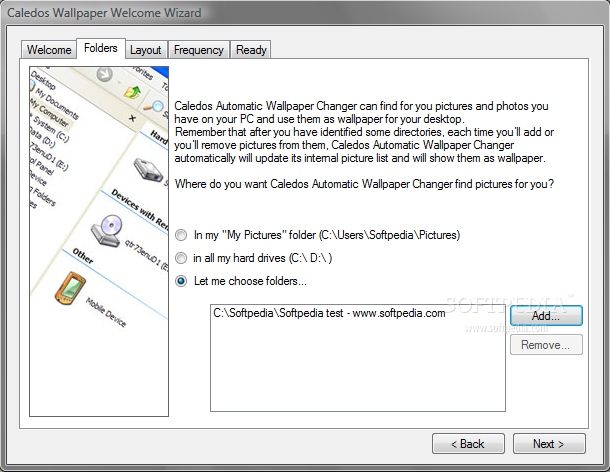The height and width of the screenshot is (472, 610).
Task: Click the hard drive icon in illustration
Action: tap(148, 170)
